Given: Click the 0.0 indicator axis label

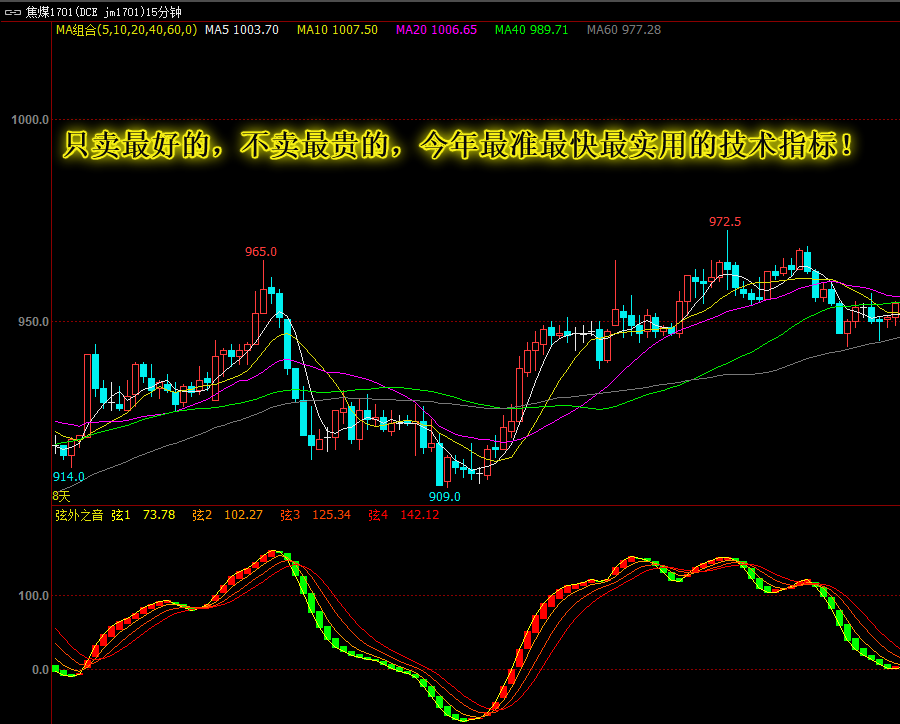Looking at the screenshot, I should click(40, 670).
